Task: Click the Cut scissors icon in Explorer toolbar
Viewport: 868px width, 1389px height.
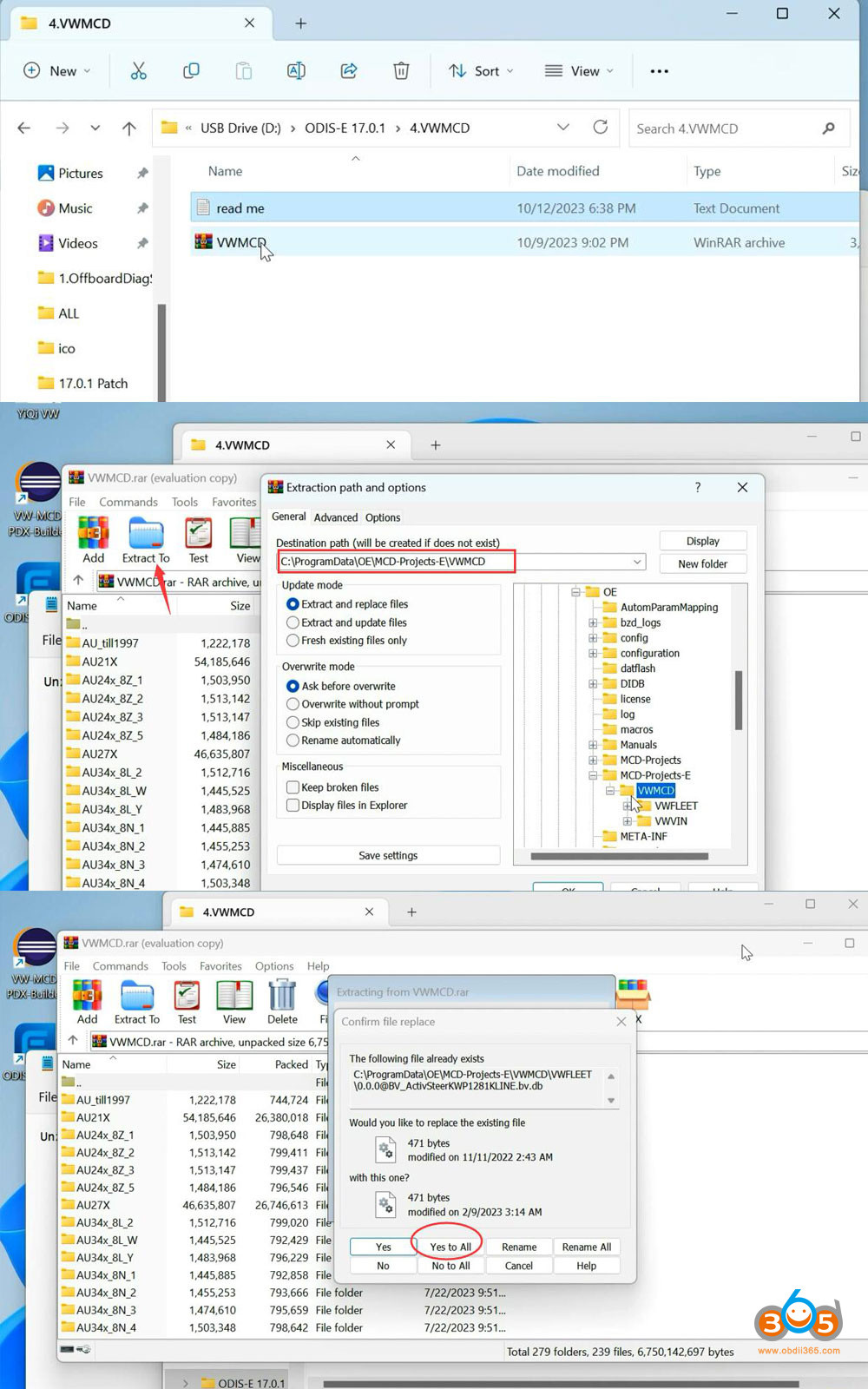Action: click(x=139, y=71)
